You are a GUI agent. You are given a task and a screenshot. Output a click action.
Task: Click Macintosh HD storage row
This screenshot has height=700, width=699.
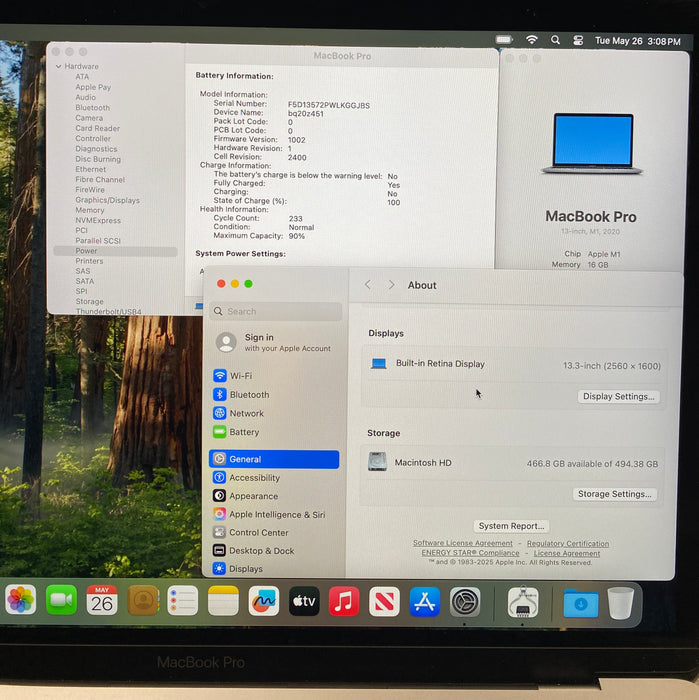(512, 463)
